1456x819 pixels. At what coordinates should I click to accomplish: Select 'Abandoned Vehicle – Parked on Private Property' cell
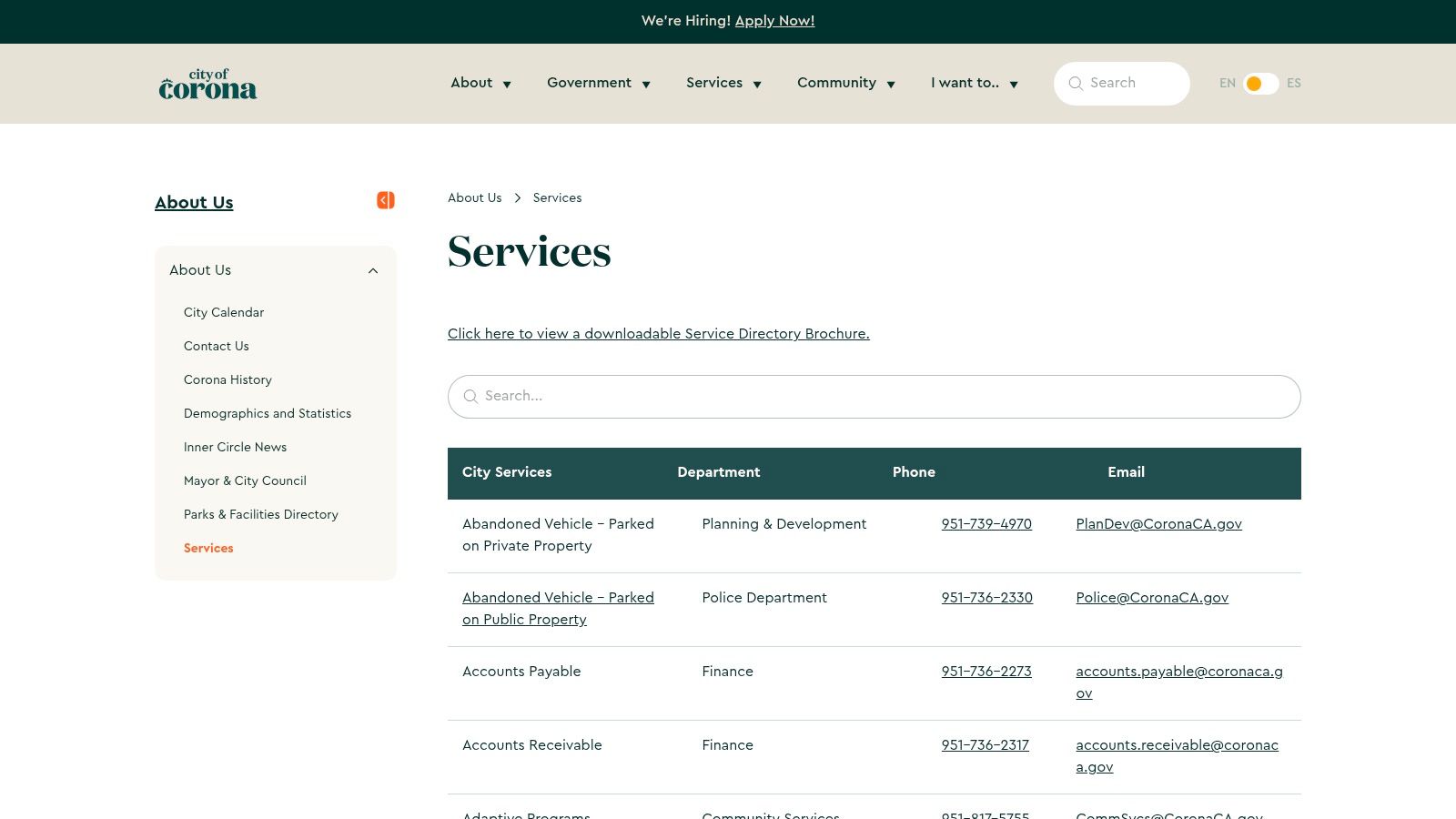(x=558, y=535)
